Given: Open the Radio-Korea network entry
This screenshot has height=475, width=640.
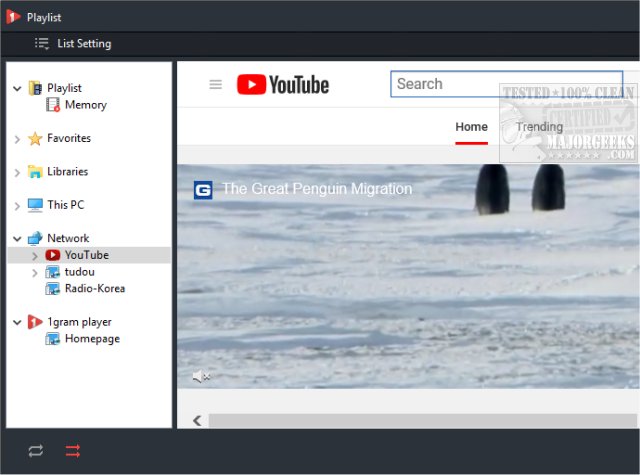Looking at the screenshot, I should pos(94,289).
